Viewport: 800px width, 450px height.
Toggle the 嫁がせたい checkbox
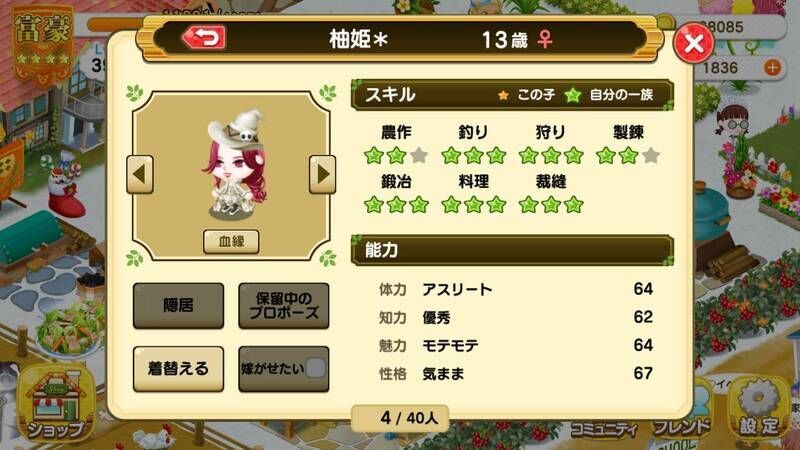[x=315, y=368]
